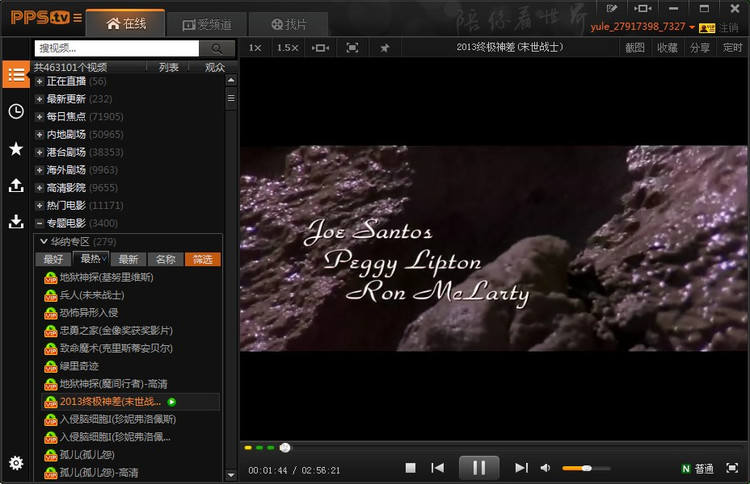
Task: Click green play icon beside 2013终极神差
Action: point(172,402)
